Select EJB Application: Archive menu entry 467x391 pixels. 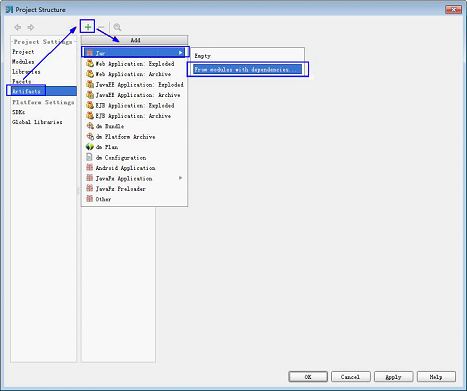coord(134,116)
